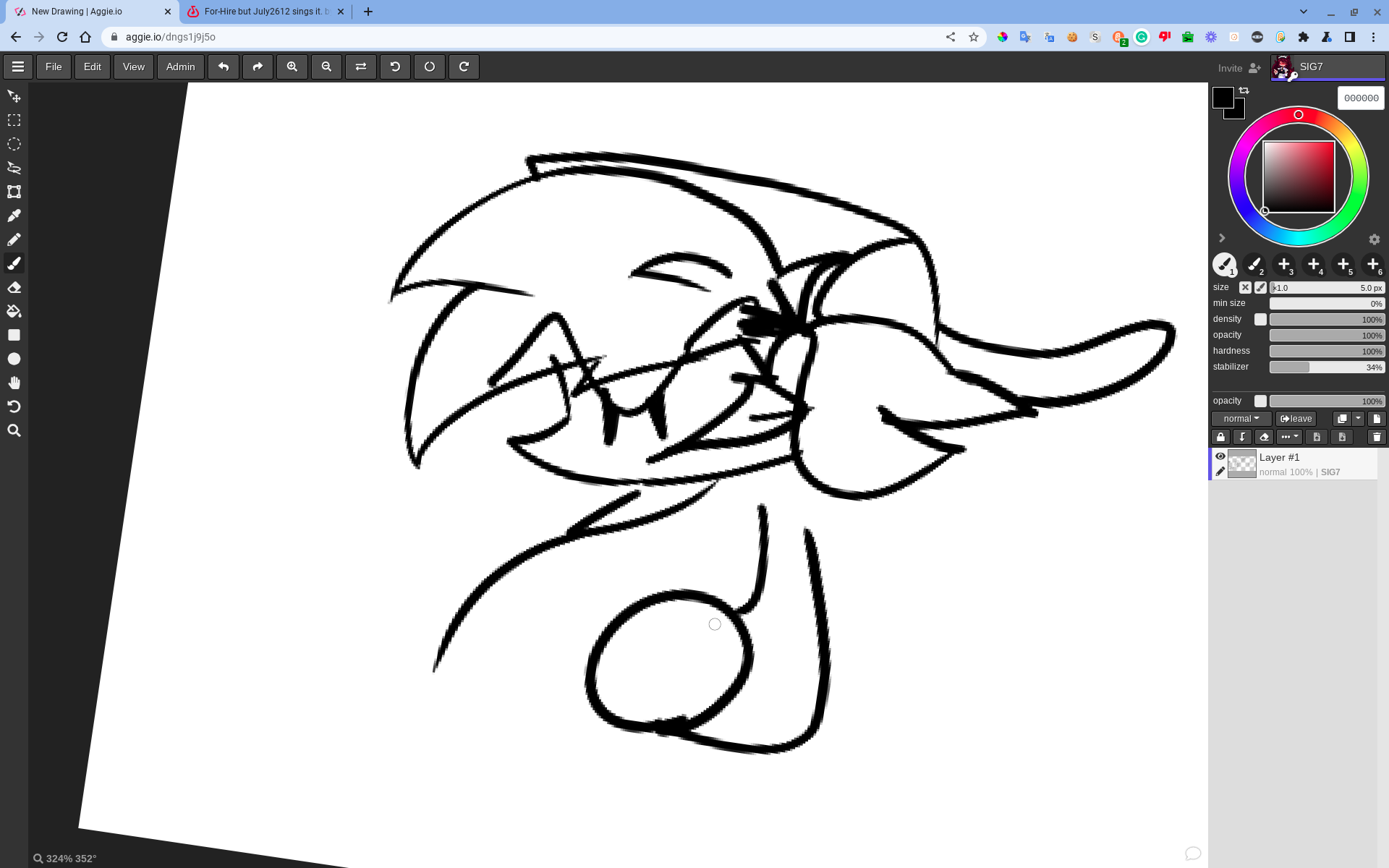Click the Invite button

[1239, 68]
